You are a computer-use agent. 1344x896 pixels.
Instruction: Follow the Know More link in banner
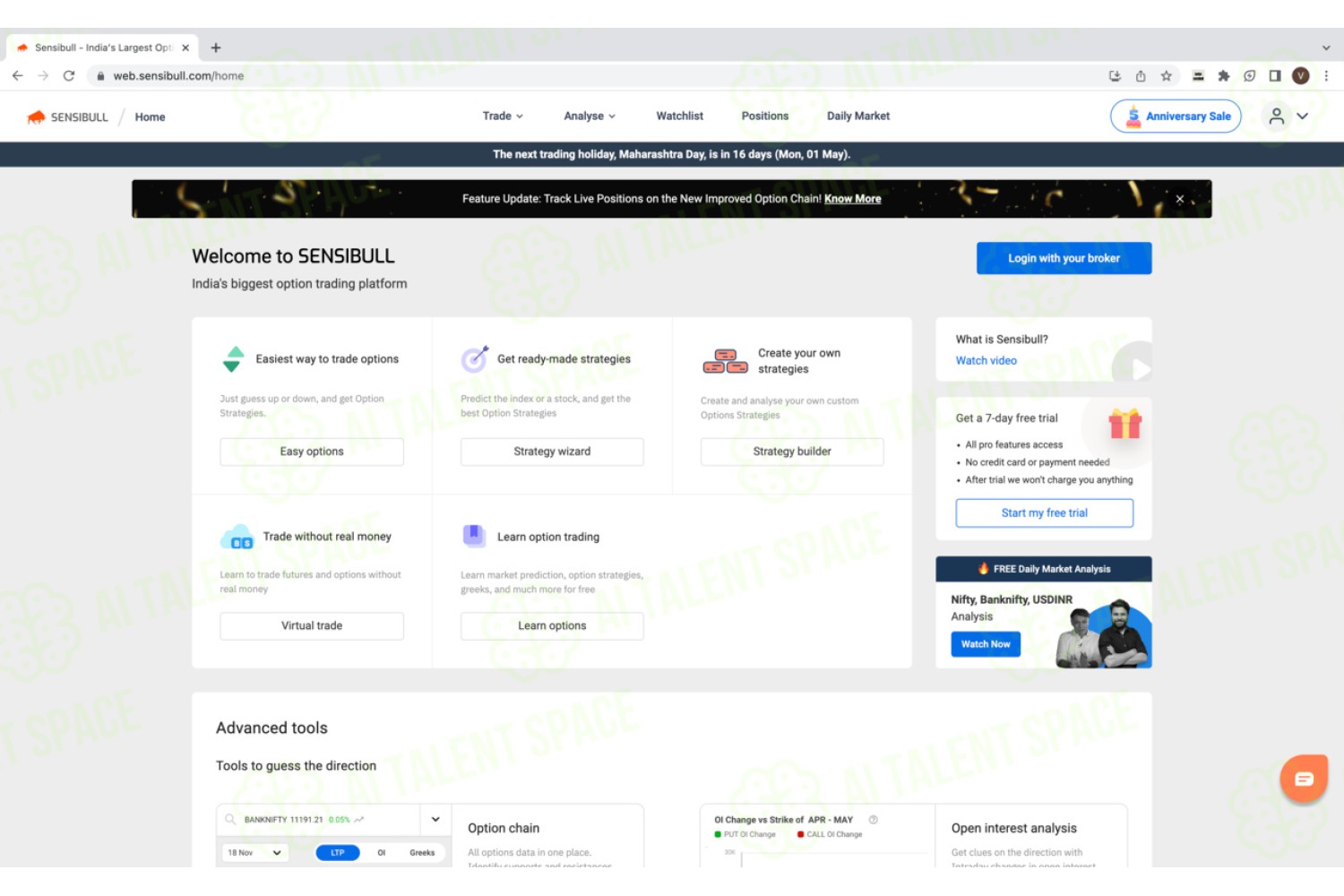point(852,199)
